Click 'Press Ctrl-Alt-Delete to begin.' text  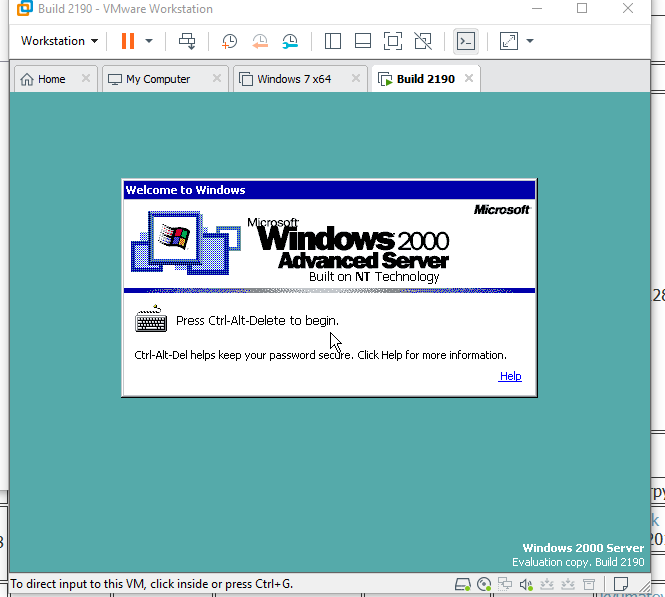[257, 321]
